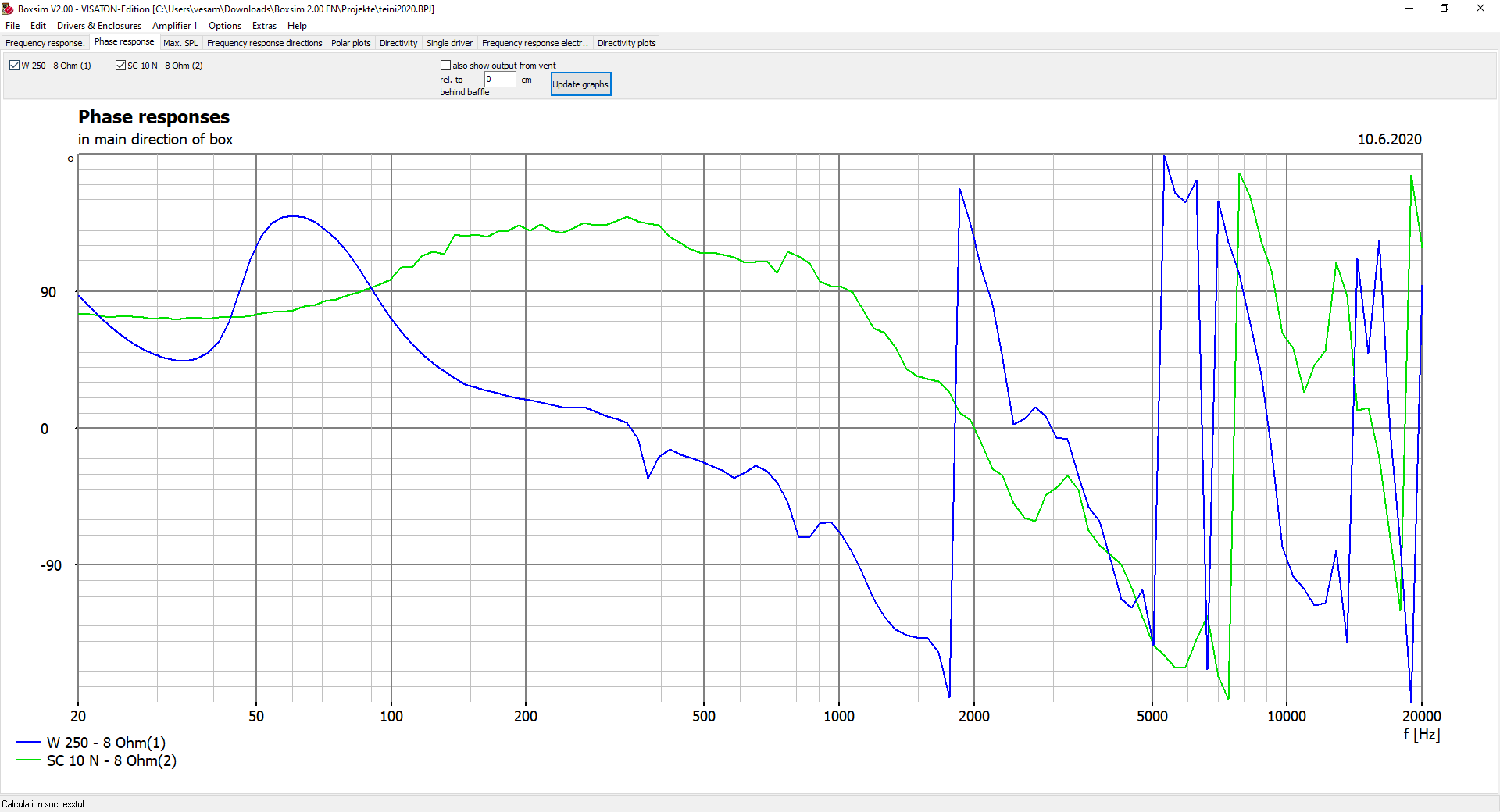This screenshot has height=812, width=1500.
Task: Click the -90 phase axis label
Action: tap(51, 565)
